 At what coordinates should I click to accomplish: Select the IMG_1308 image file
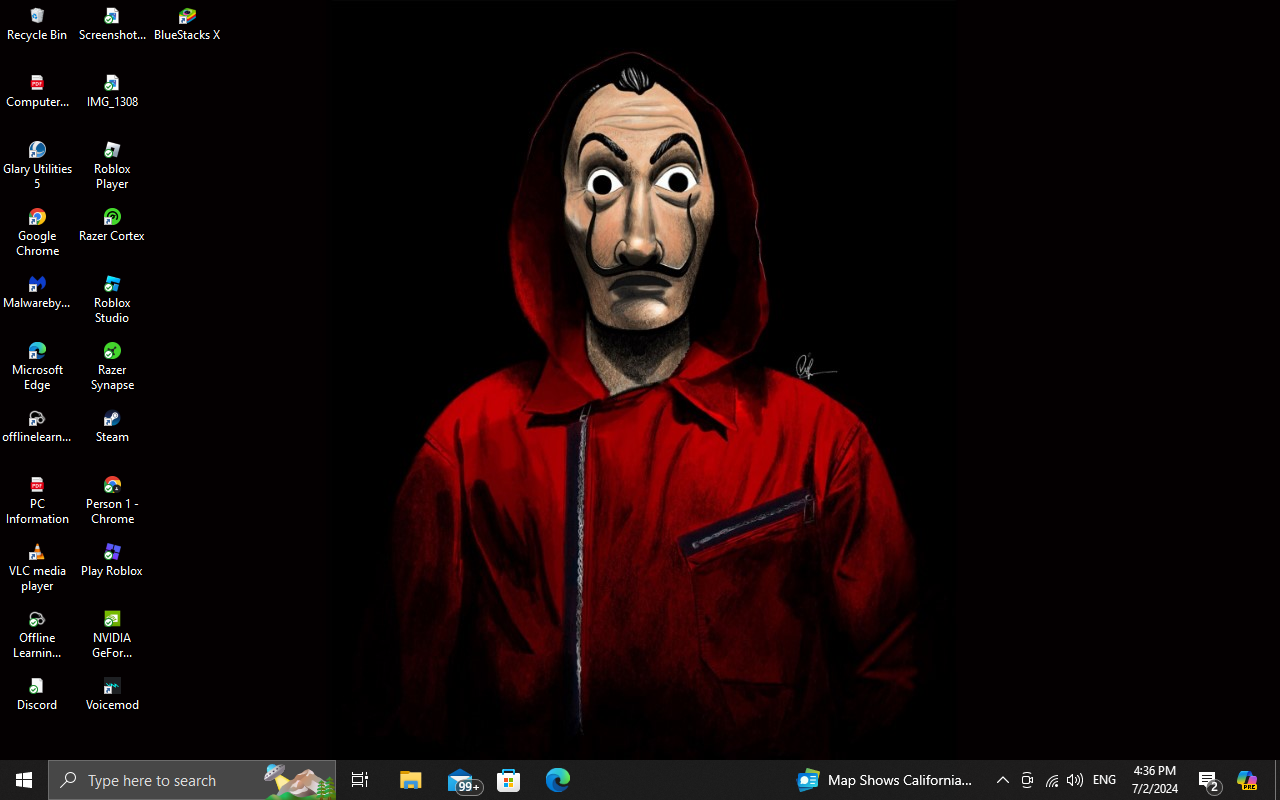tap(112, 92)
